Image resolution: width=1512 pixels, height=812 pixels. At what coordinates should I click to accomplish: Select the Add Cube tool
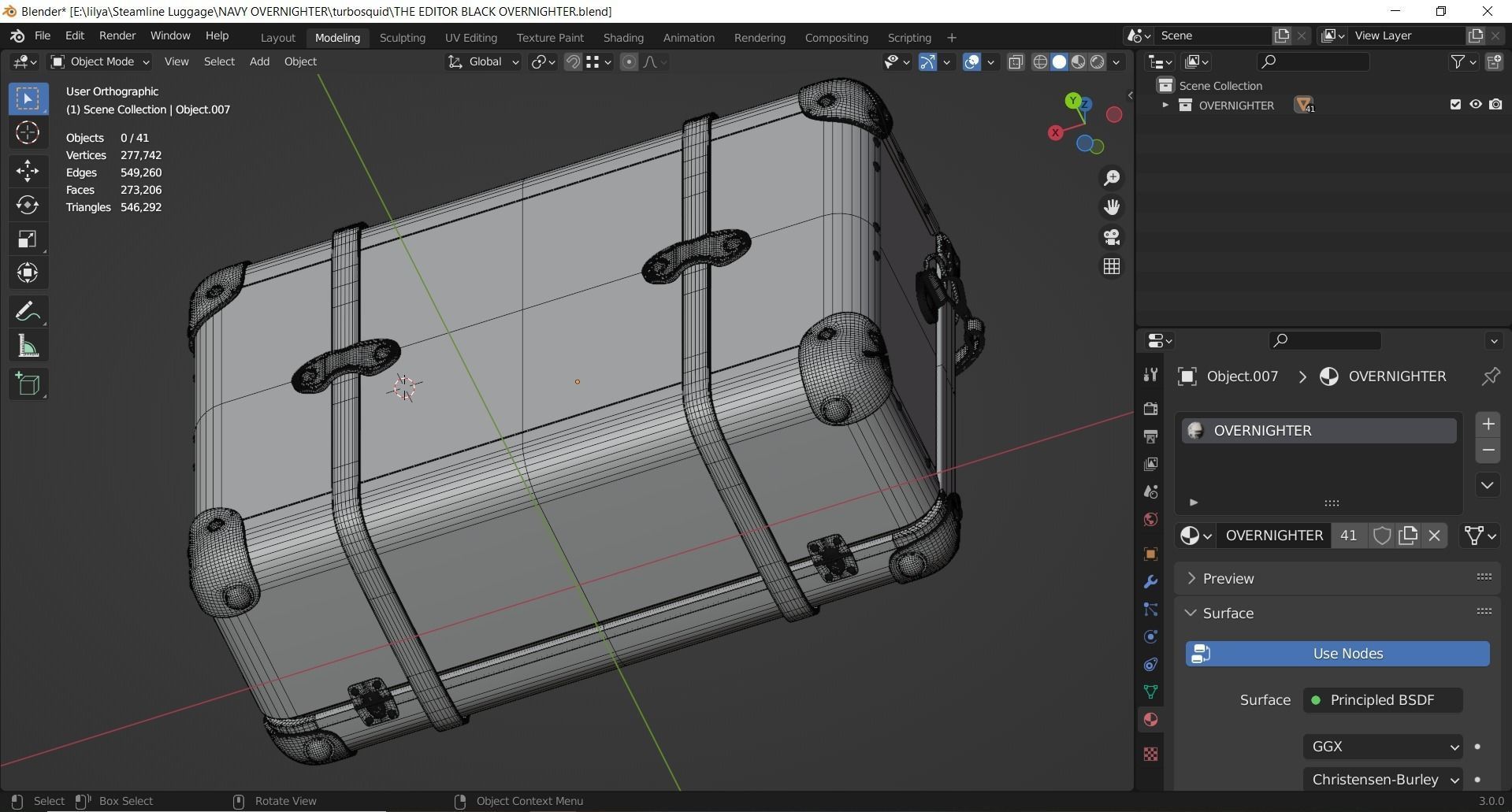tap(28, 384)
